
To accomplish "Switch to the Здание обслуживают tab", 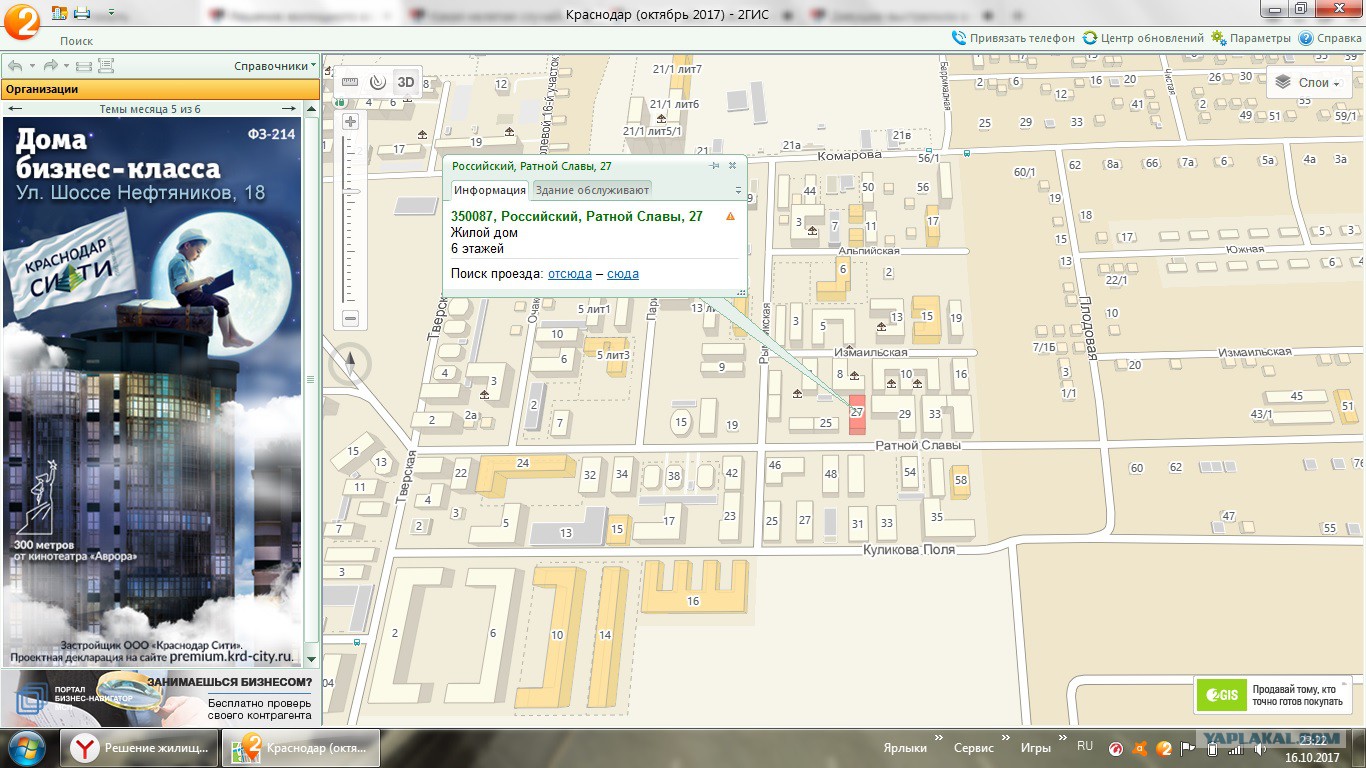I will tap(592, 190).
